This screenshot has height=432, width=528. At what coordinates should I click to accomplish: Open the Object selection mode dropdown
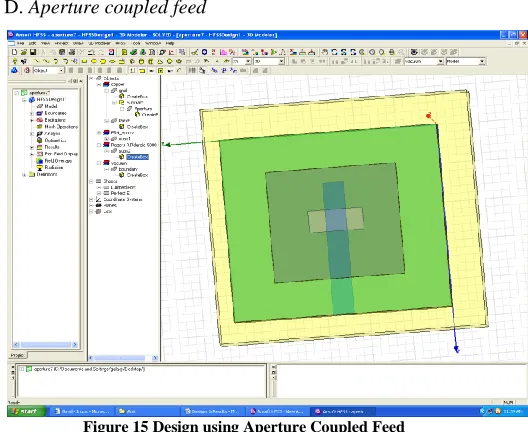point(61,70)
